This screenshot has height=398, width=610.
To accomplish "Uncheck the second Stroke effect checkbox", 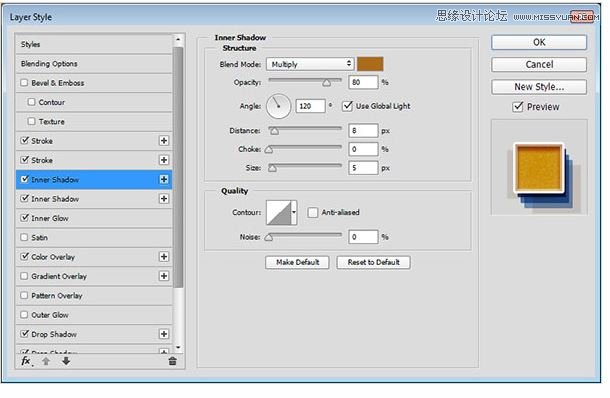I will point(25,160).
